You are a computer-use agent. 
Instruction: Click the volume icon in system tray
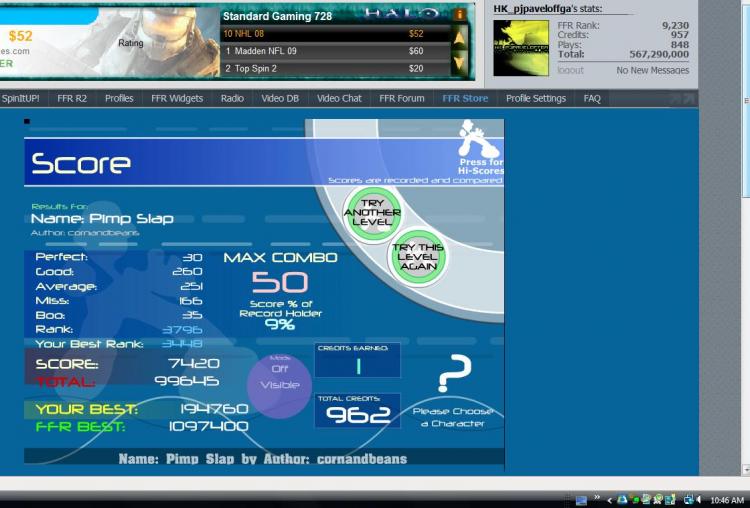coord(699,499)
